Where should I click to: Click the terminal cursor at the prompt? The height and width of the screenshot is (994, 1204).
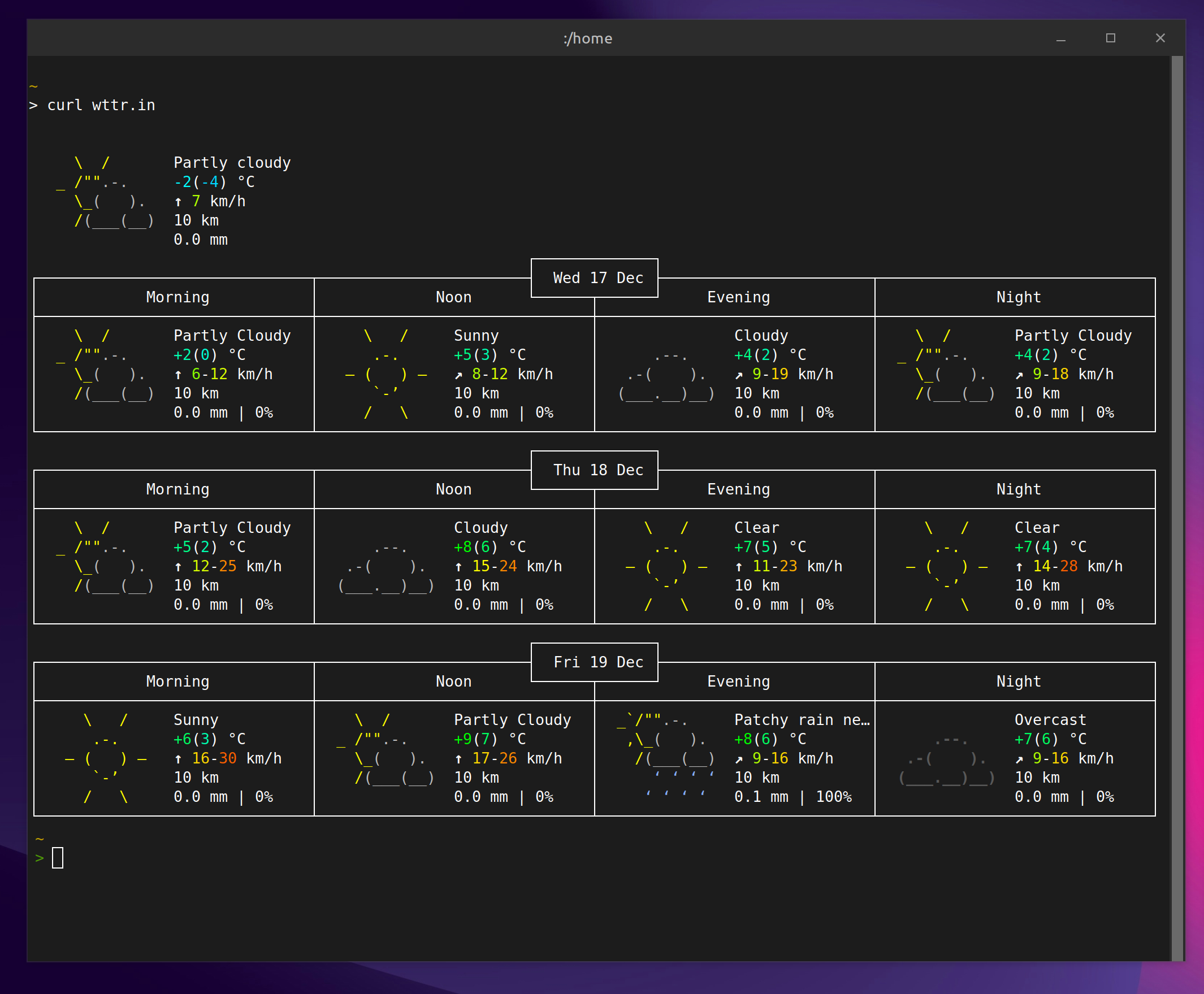(x=57, y=857)
